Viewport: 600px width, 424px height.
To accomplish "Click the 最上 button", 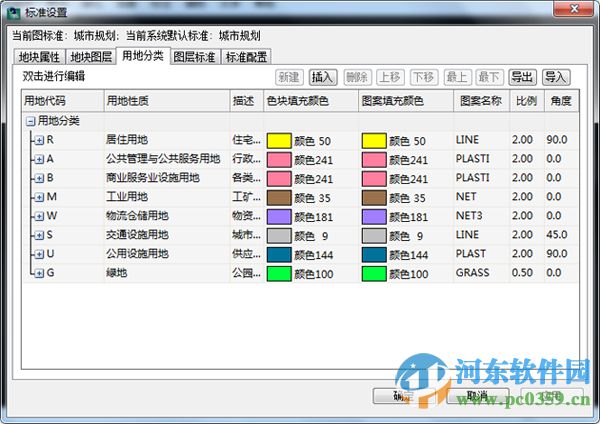I will (457, 77).
